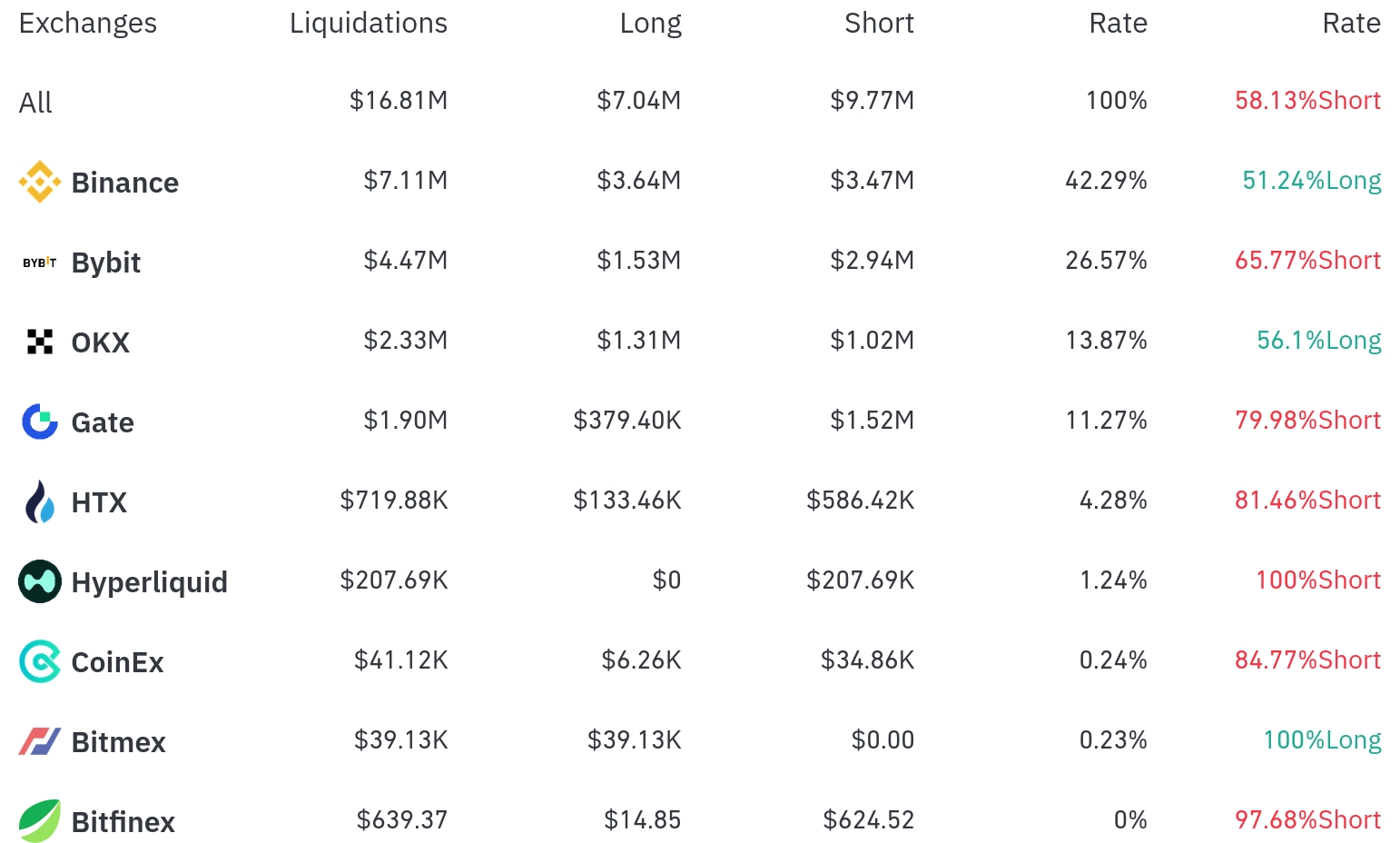The height and width of the screenshot is (843, 1400).
Task: Click the All row $16.81M liquidations value
Action: click(x=399, y=101)
